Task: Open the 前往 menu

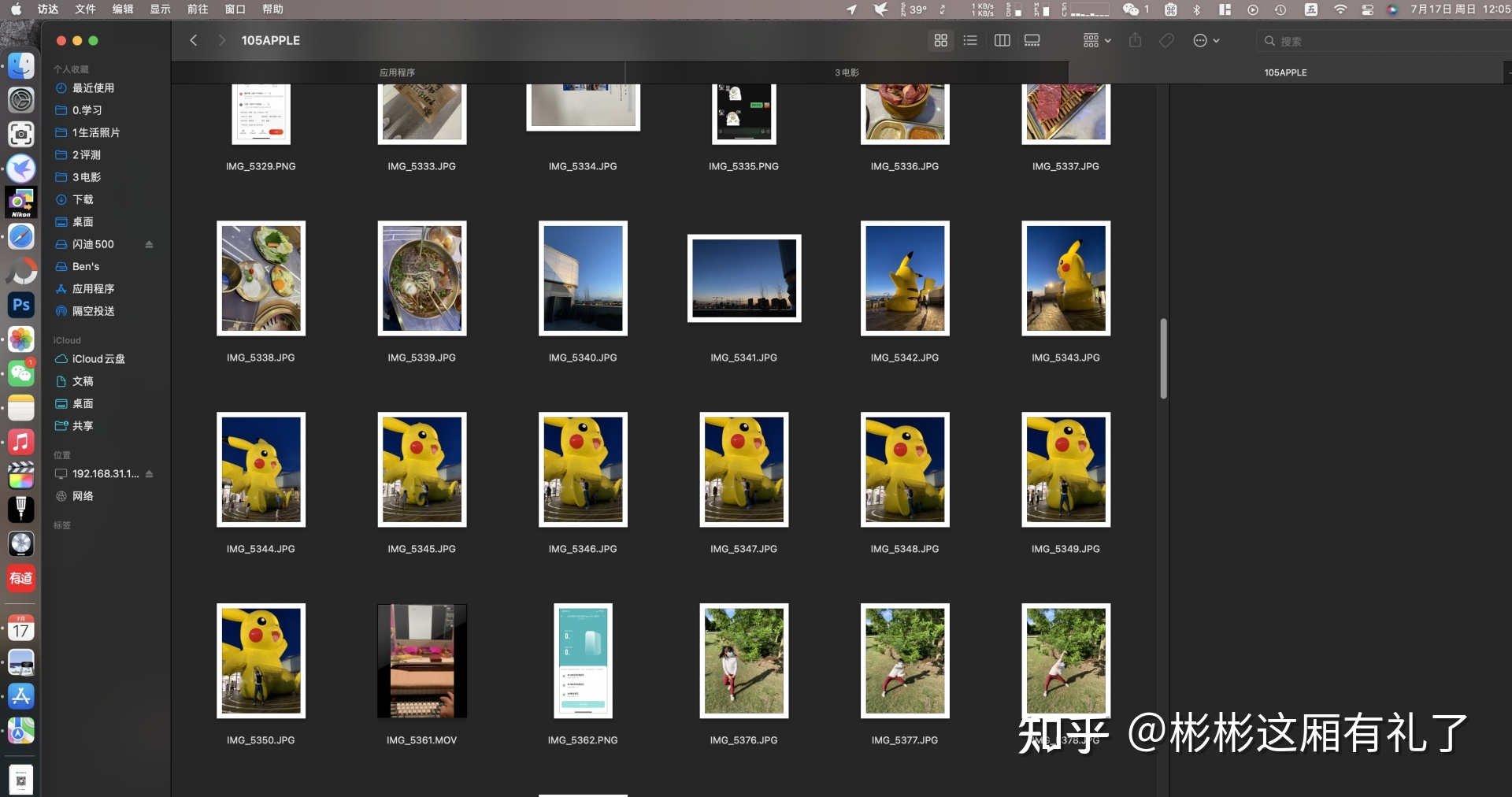Action: click(x=198, y=9)
